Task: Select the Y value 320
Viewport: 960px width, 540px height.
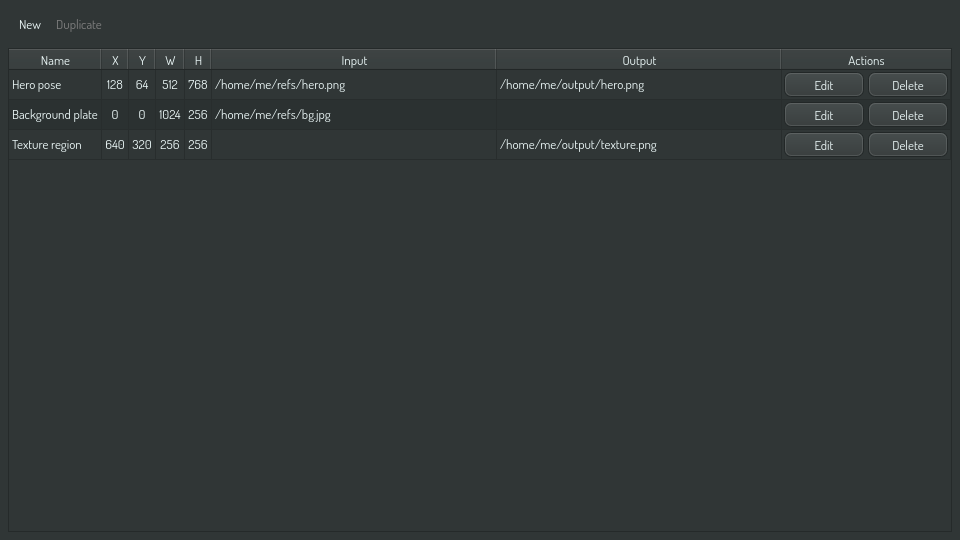Action: [x=142, y=145]
